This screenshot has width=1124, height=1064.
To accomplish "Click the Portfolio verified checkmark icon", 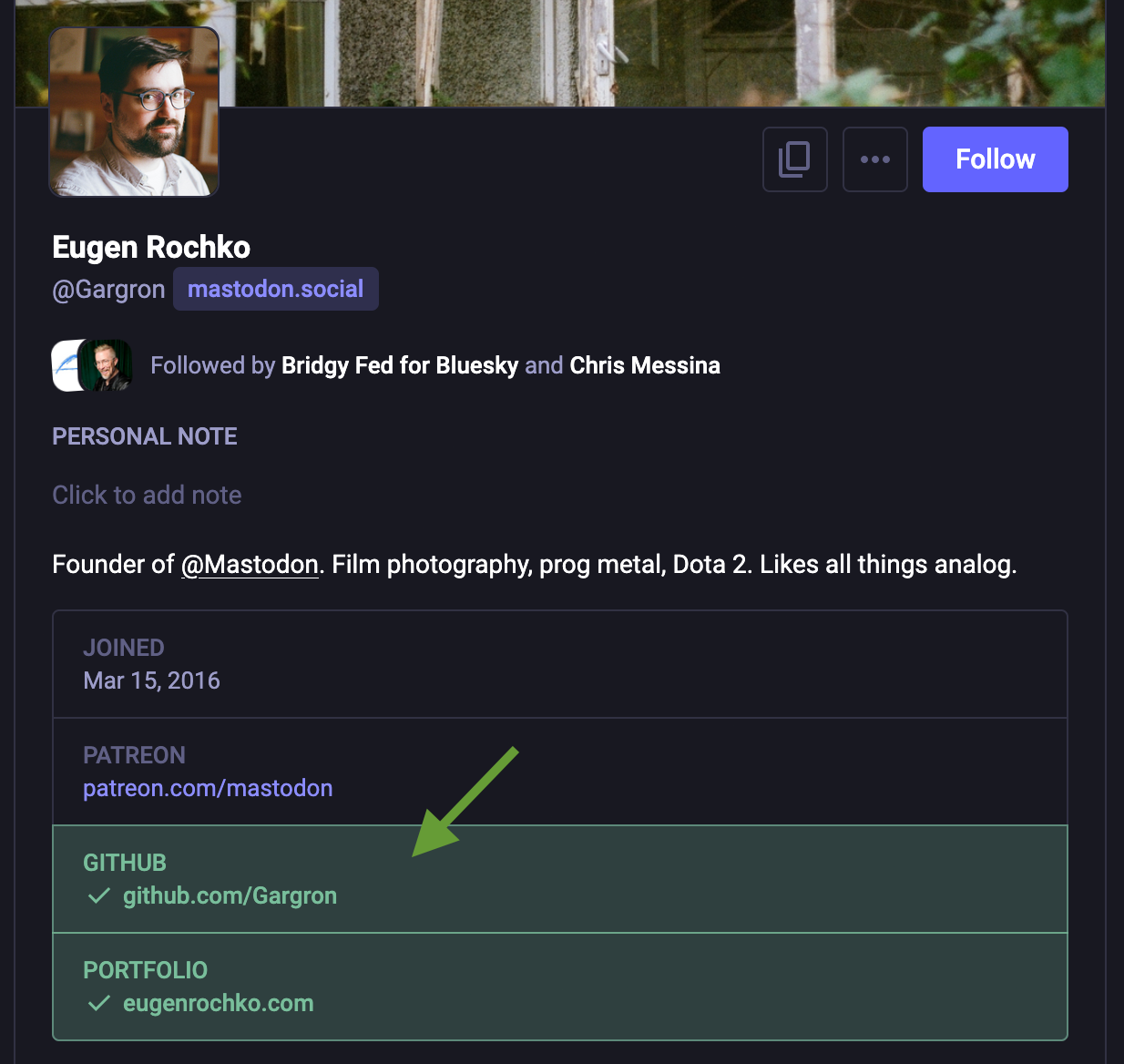I will point(98,1003).
